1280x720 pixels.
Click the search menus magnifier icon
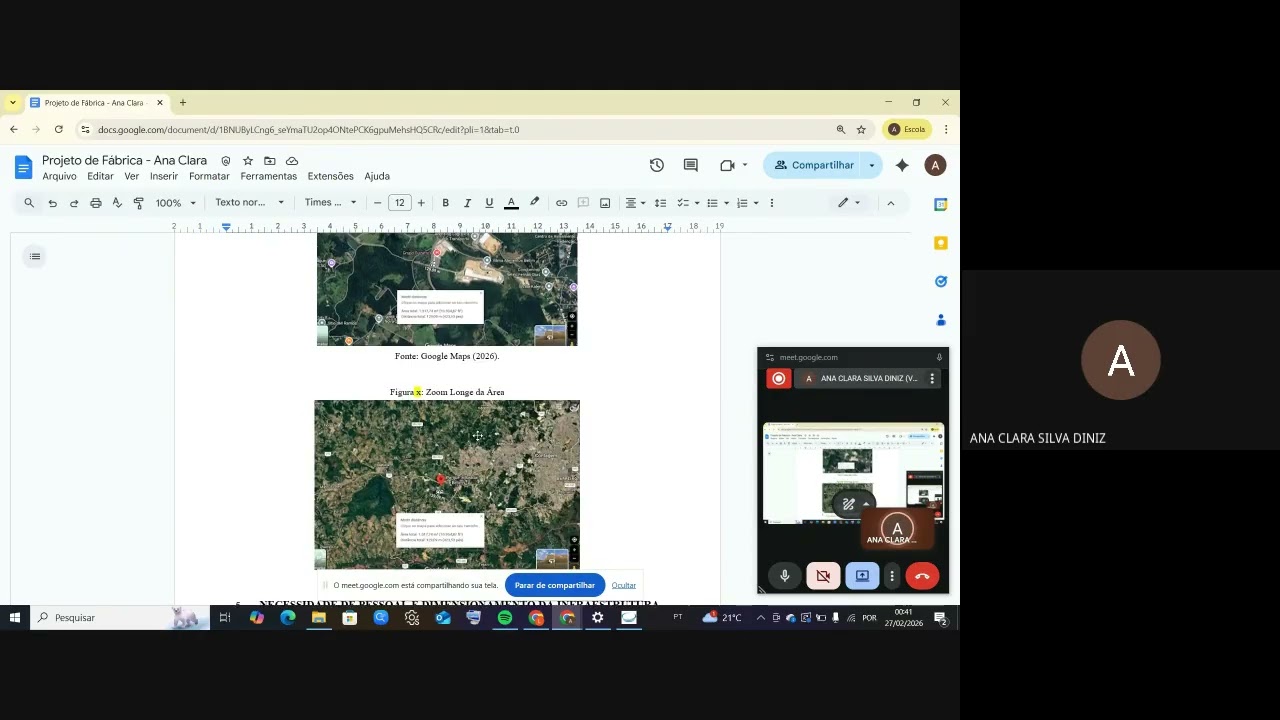[29, 203]
